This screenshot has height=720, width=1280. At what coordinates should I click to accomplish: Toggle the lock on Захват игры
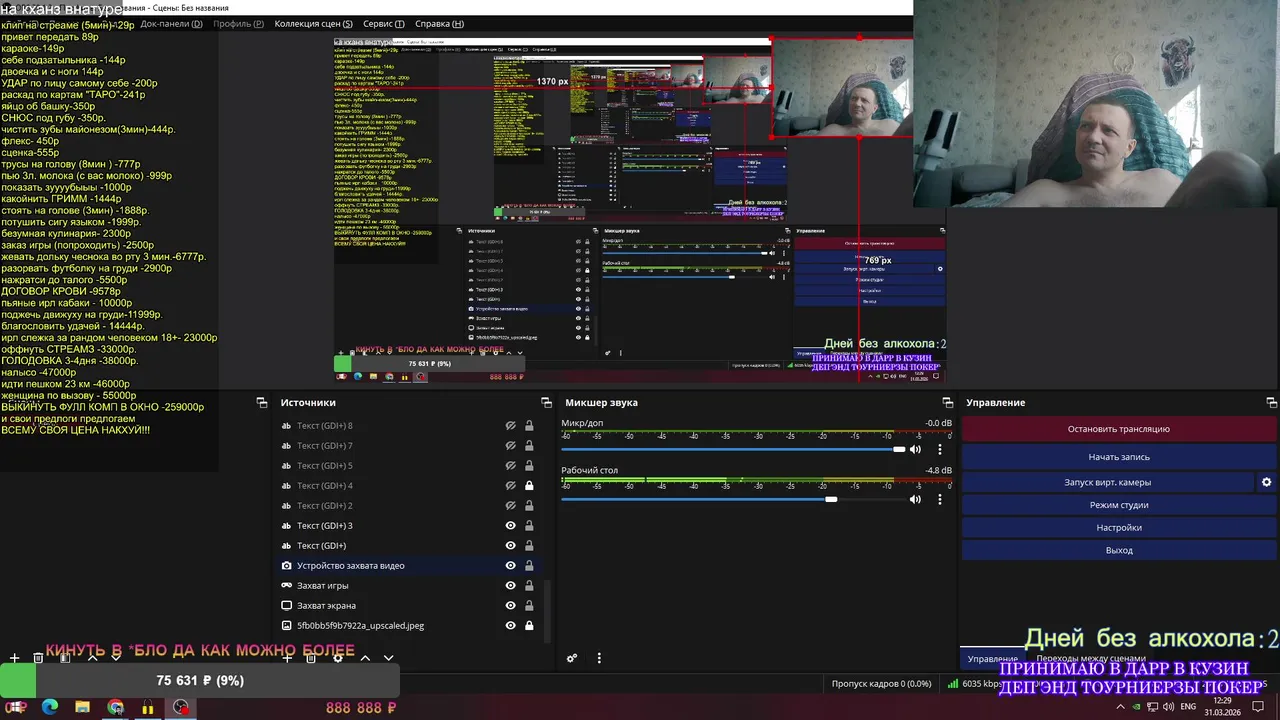(529, 586)
